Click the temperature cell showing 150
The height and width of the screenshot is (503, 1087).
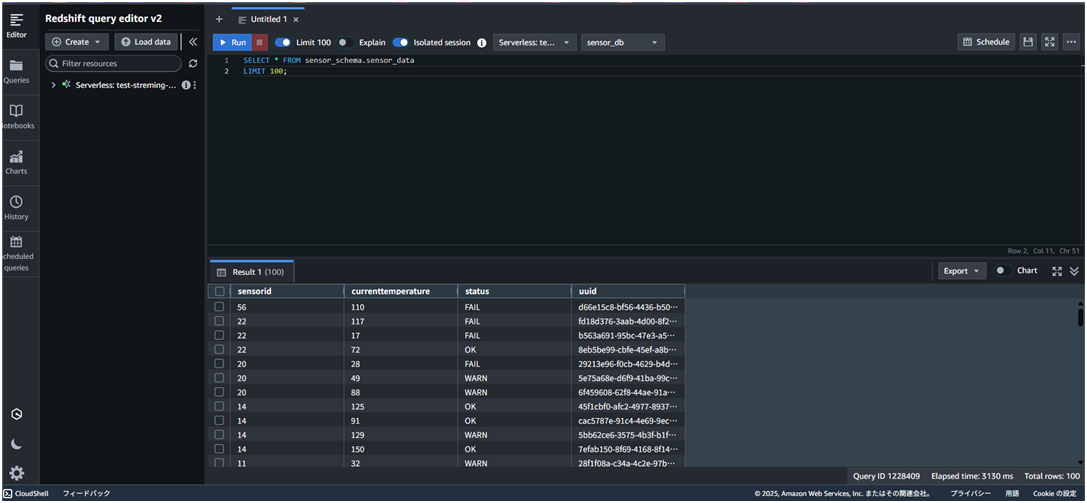click(x=401, y=449)
